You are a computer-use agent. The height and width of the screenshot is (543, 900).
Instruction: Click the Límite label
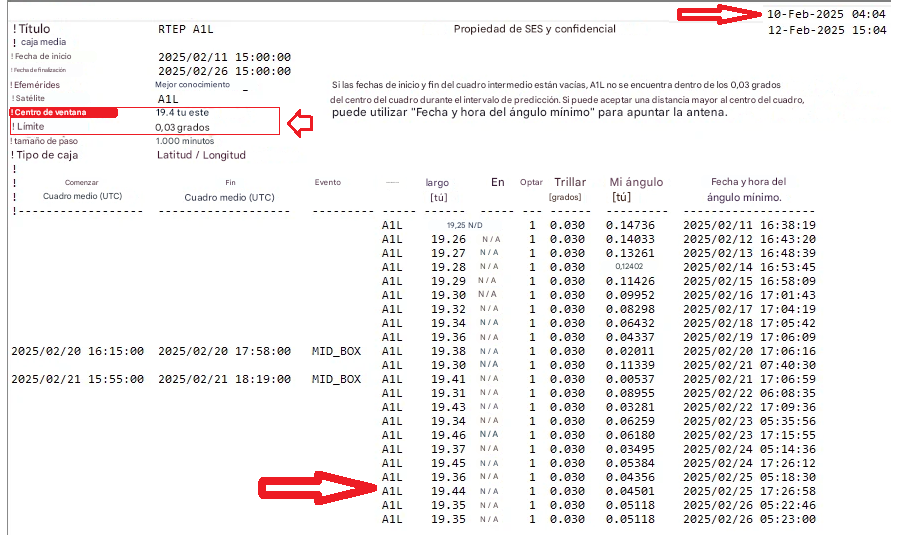pyautogui.click(x=30, y=126)
